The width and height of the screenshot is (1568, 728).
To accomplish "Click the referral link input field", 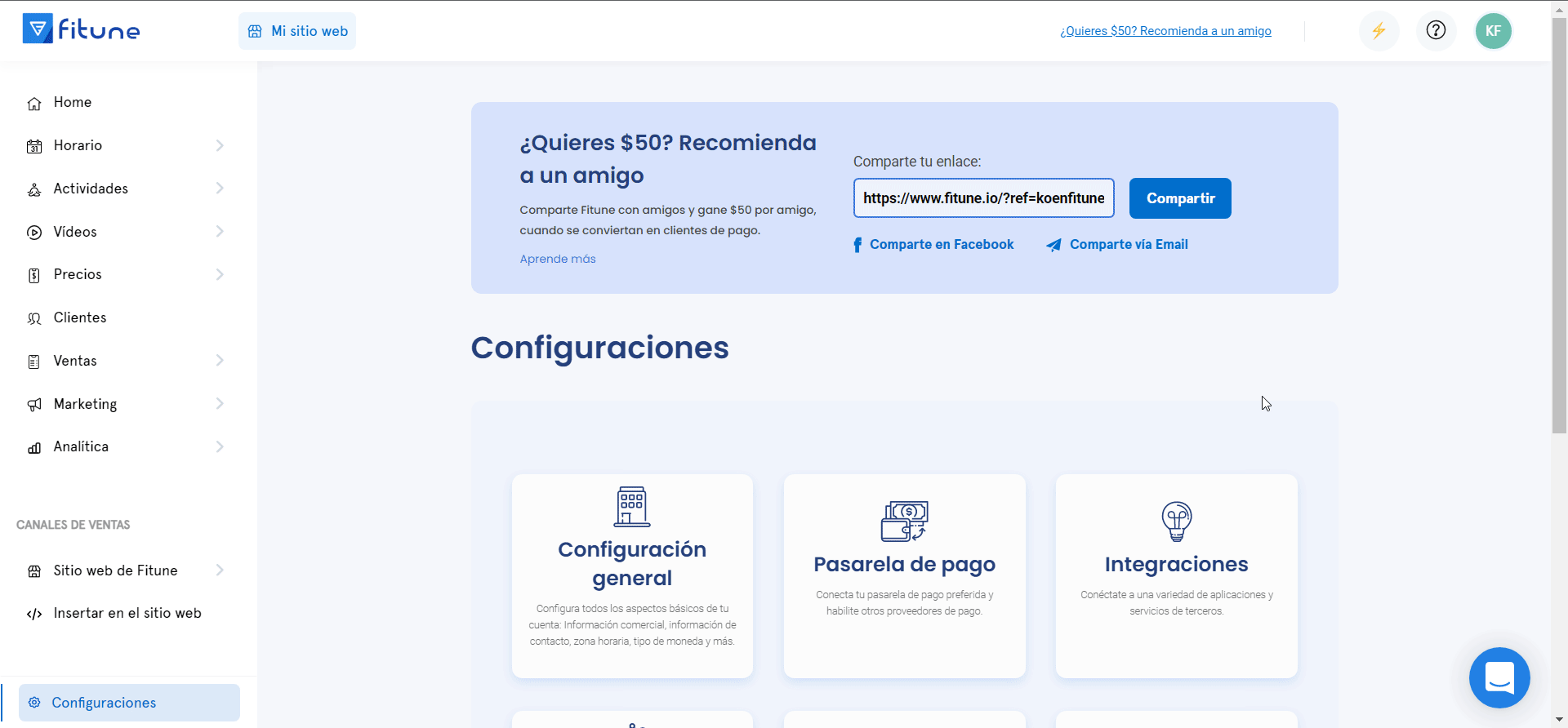I will pos(984,198).
